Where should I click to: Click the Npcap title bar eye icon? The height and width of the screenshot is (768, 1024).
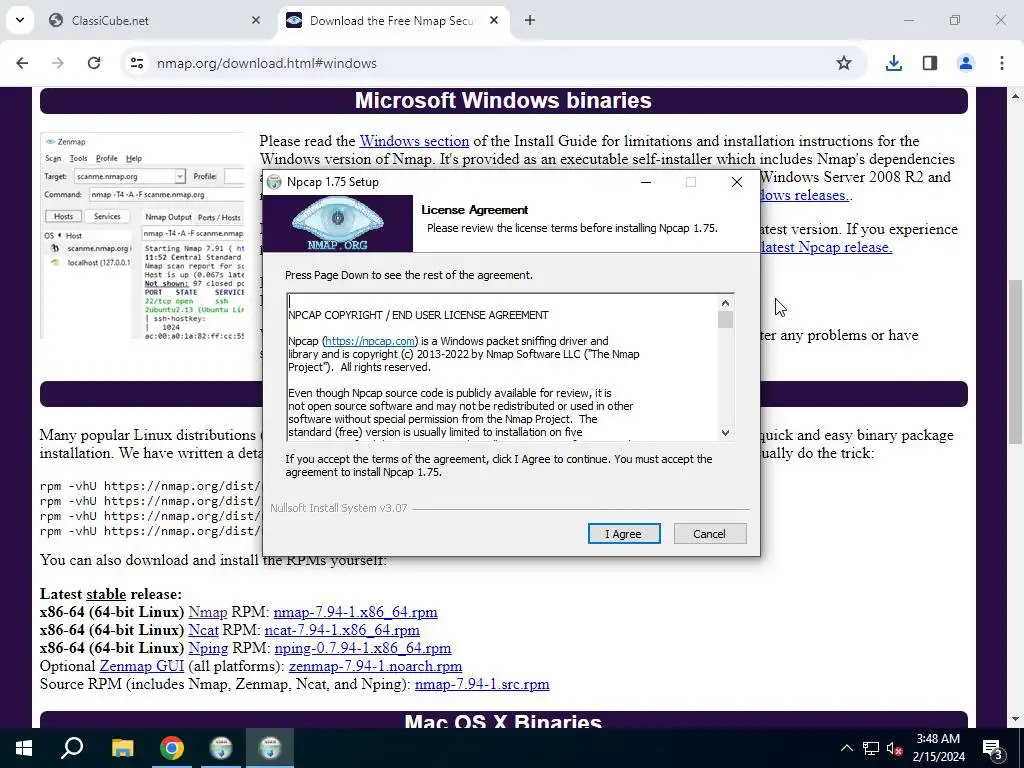click(x=275, y=182)
